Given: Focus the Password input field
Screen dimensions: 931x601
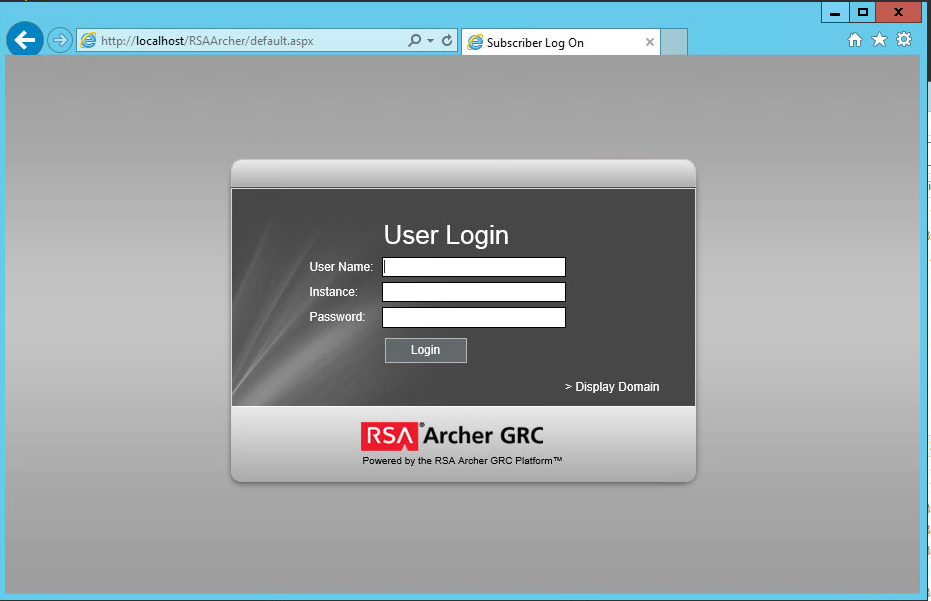Looking at the screenshot, I should tap(474, 317).
